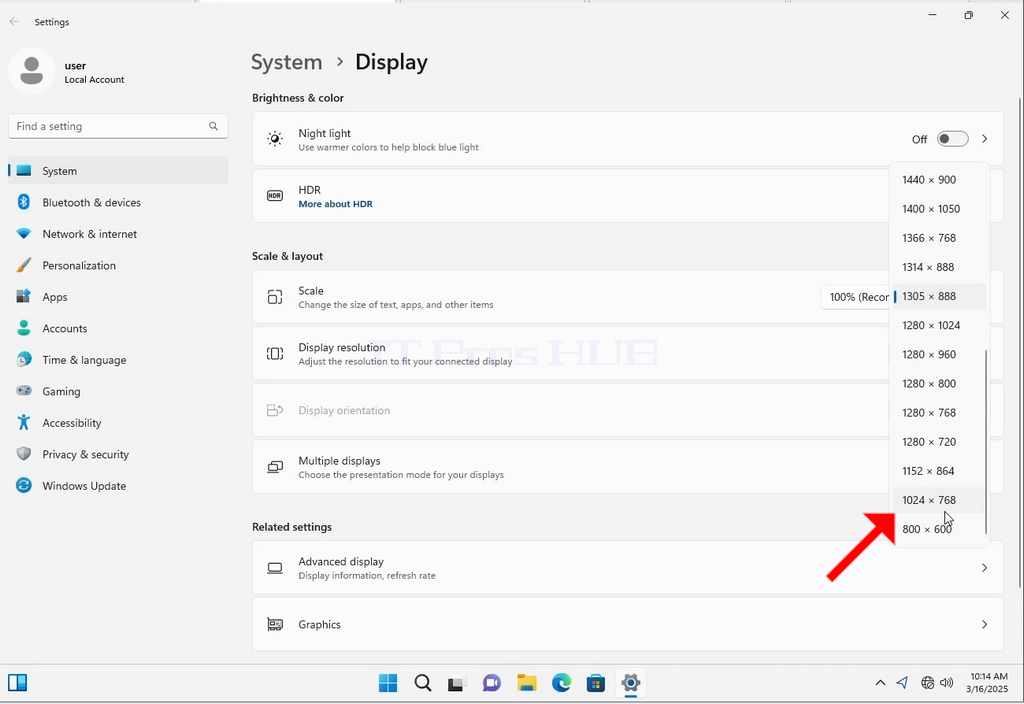Expand Night light settings chevron
Image resolution: width=1024 pixels, height=704 pixels.
pyautogui.click(x=984, y=139)
